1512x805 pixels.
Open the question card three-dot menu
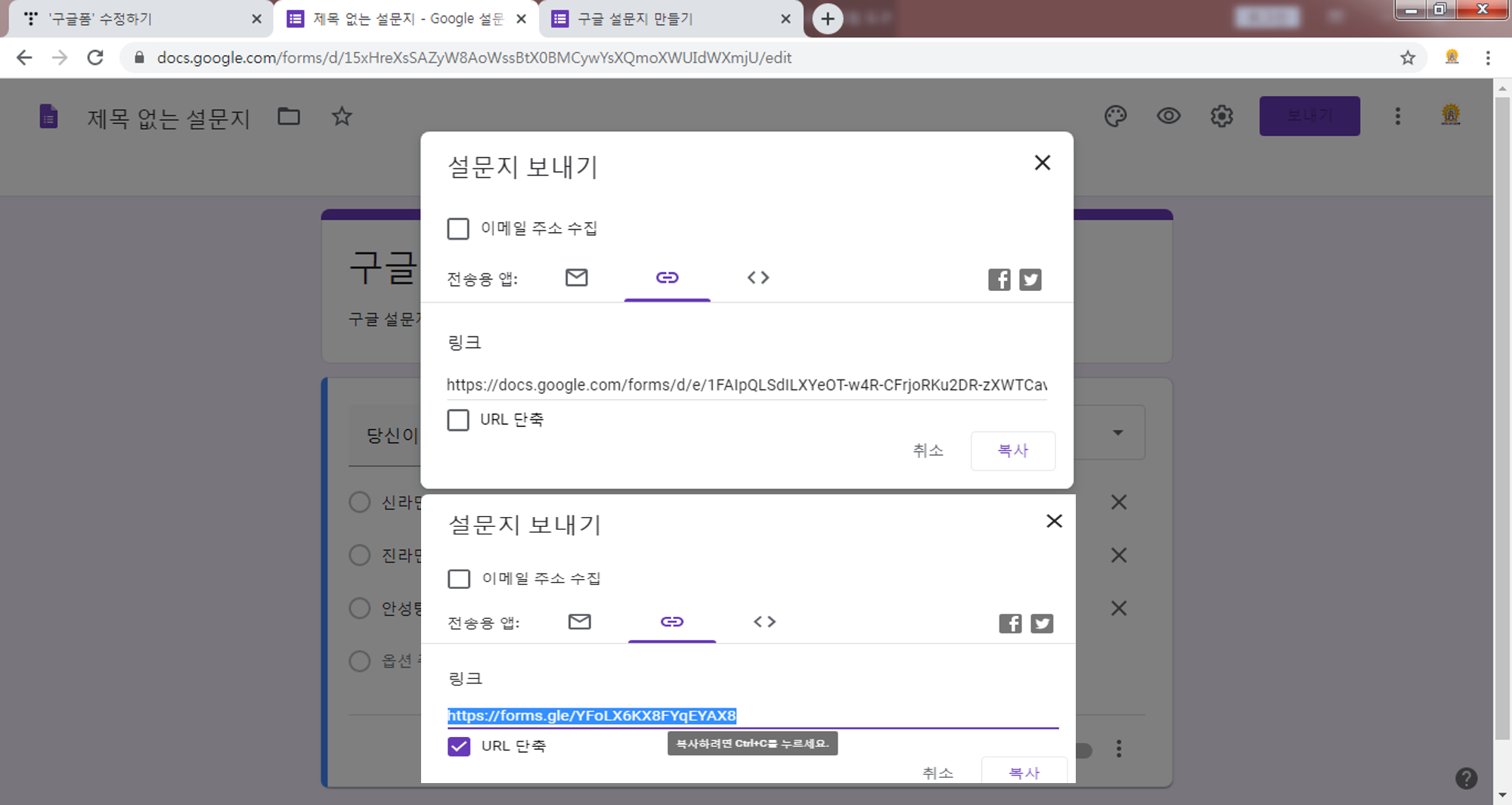tap(1119, 749)
